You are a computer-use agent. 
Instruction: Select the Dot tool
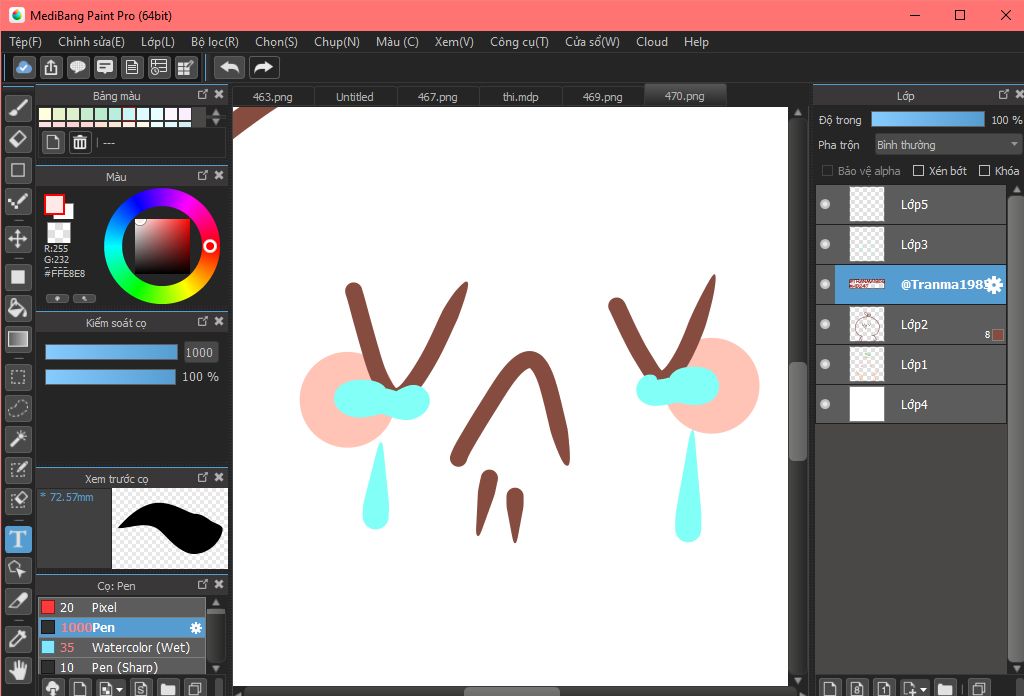point(18,202)
